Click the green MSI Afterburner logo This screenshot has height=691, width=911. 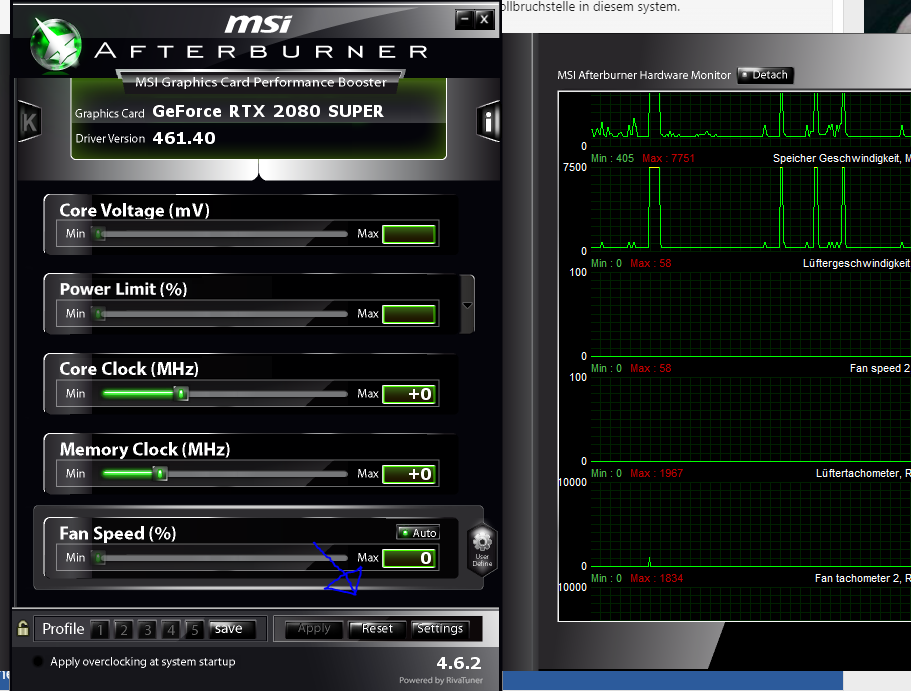tap(56, 44)
